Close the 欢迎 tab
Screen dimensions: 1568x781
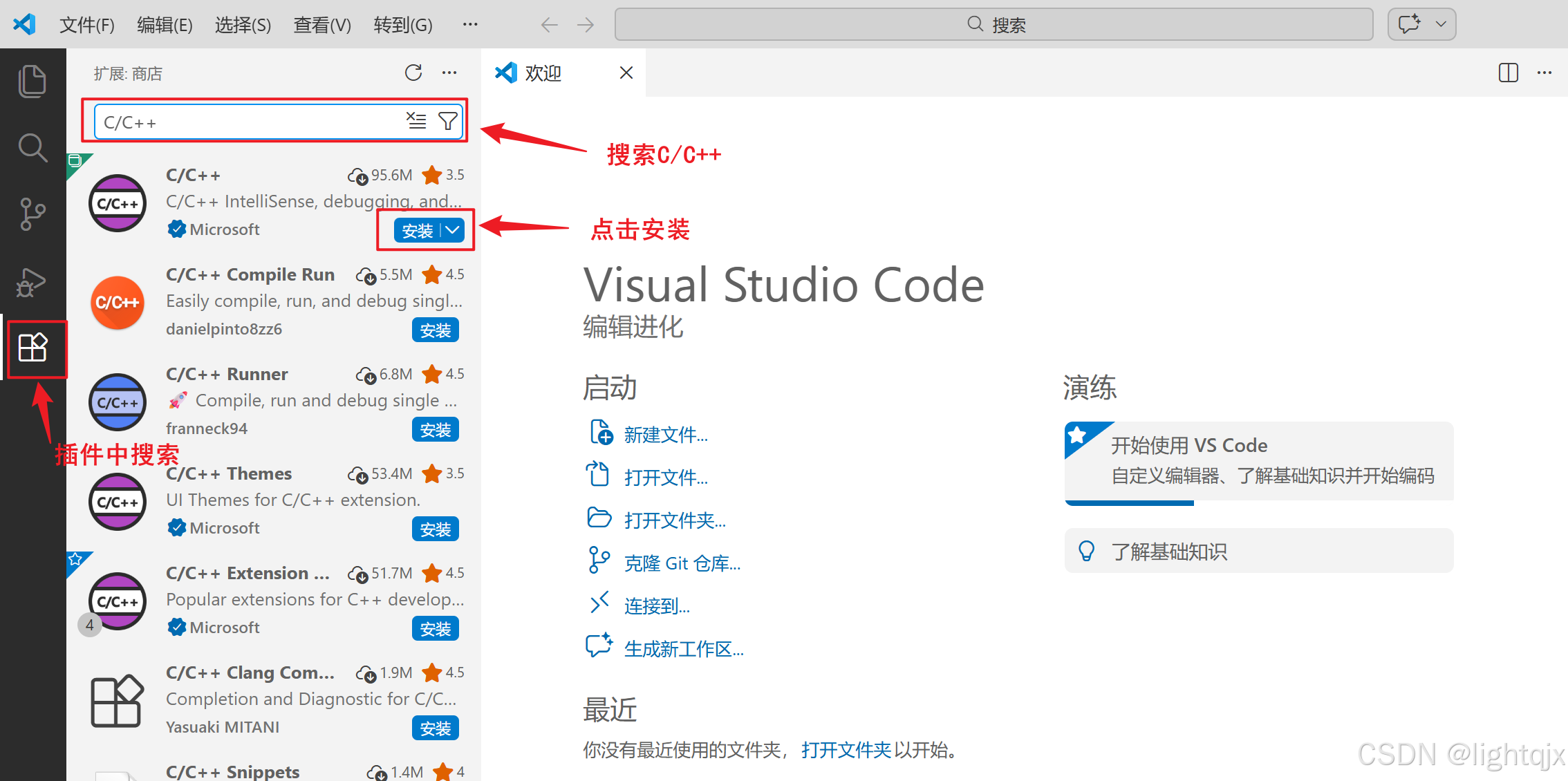(626, 73)
